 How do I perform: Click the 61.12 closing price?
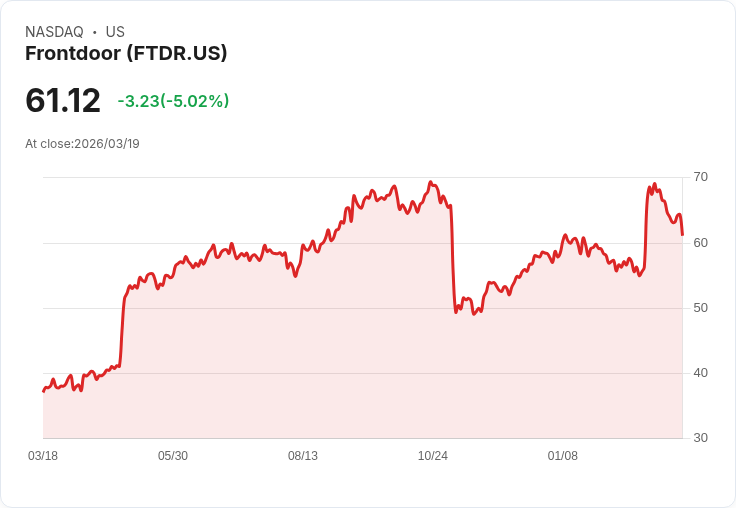(63, 101)
